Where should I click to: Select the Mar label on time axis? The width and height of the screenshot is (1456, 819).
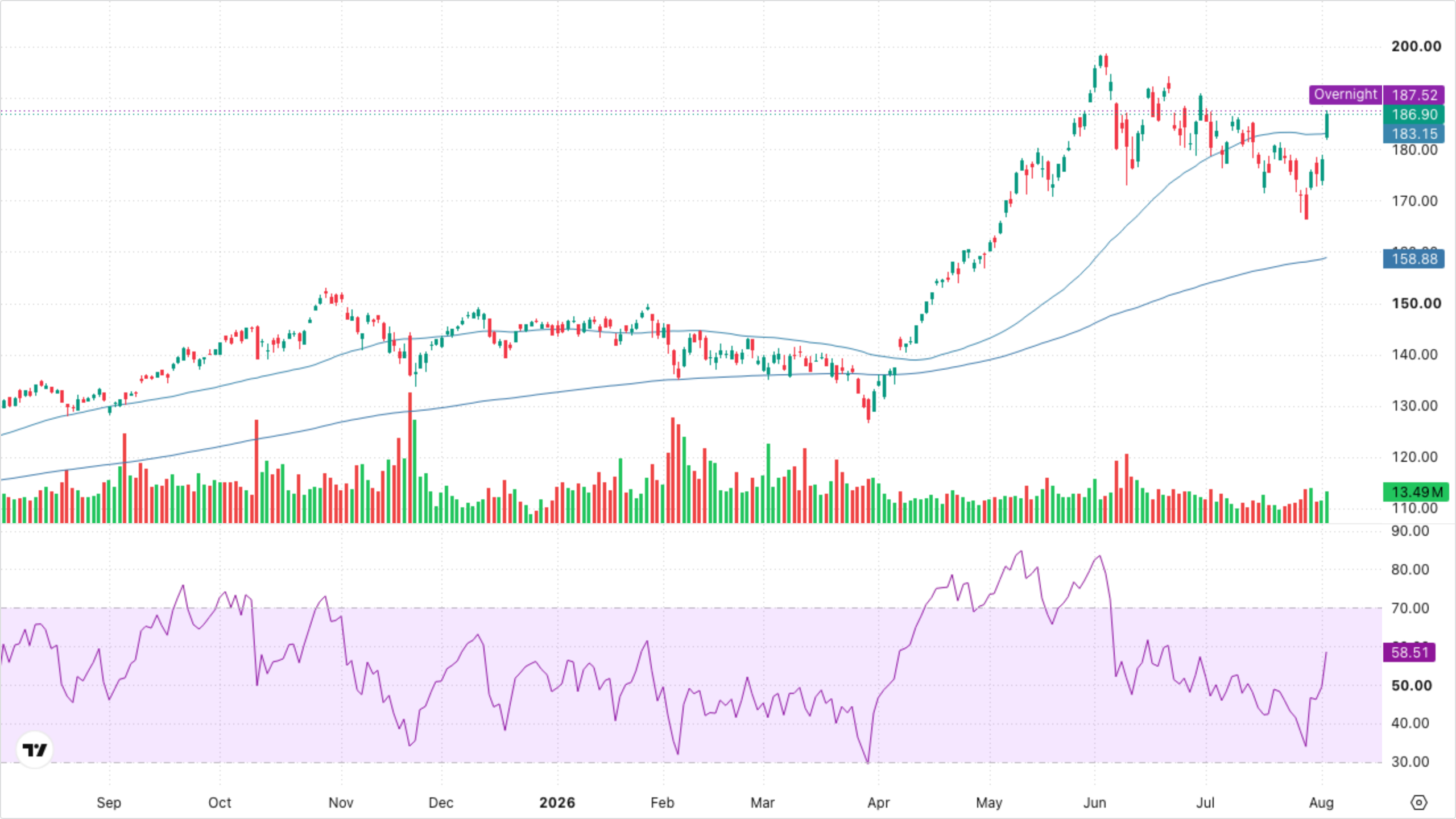[762, 803]
